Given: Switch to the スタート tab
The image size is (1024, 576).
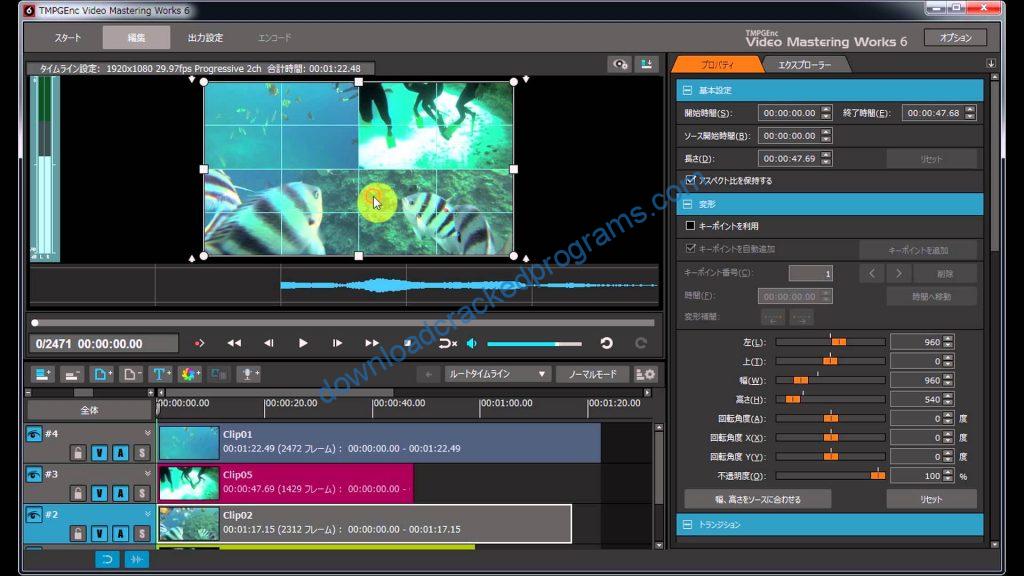Looking at the screenshot, I should pyautogui.click(x=67, y=38).
